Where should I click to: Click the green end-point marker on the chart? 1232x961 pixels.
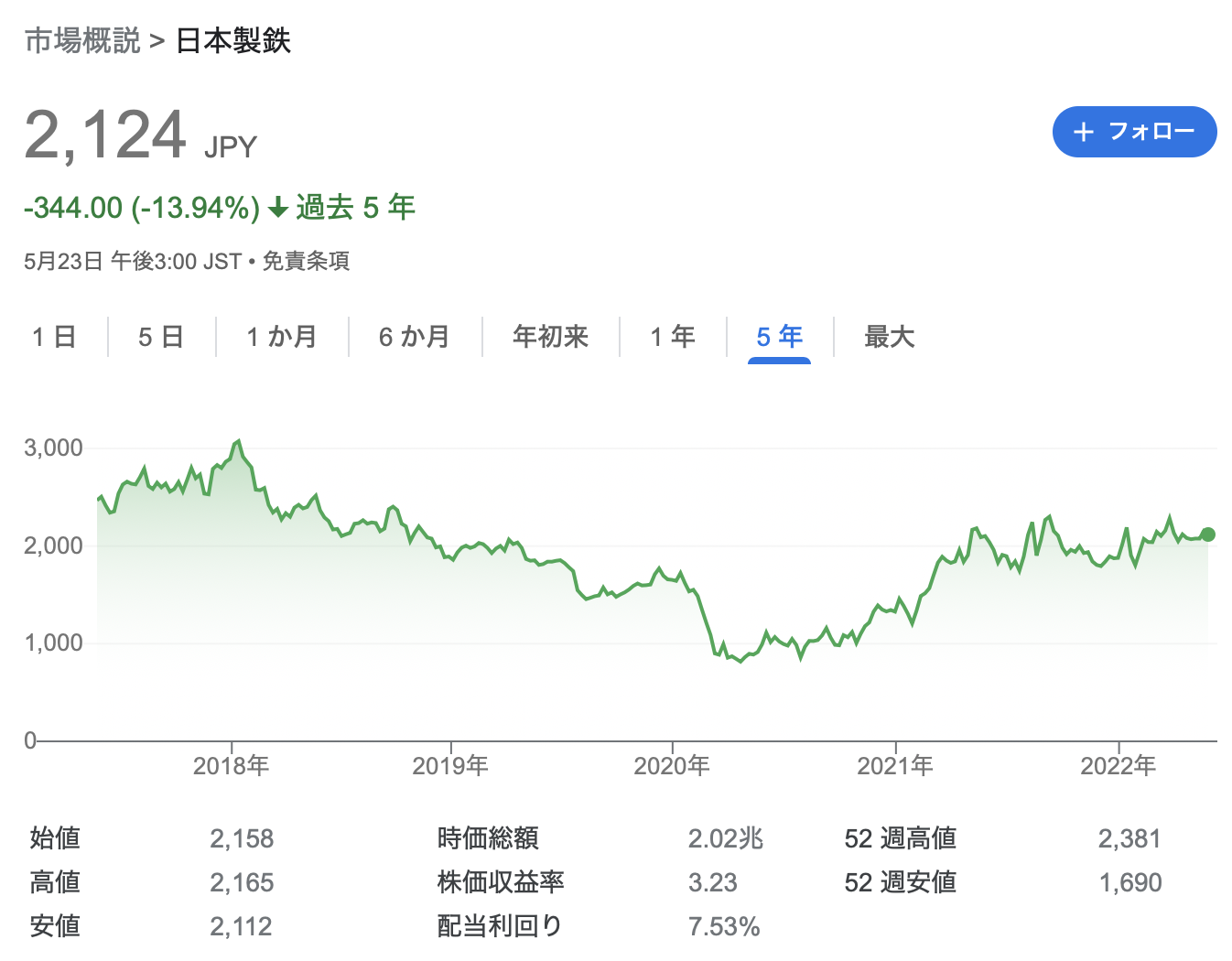point(1208,534)
